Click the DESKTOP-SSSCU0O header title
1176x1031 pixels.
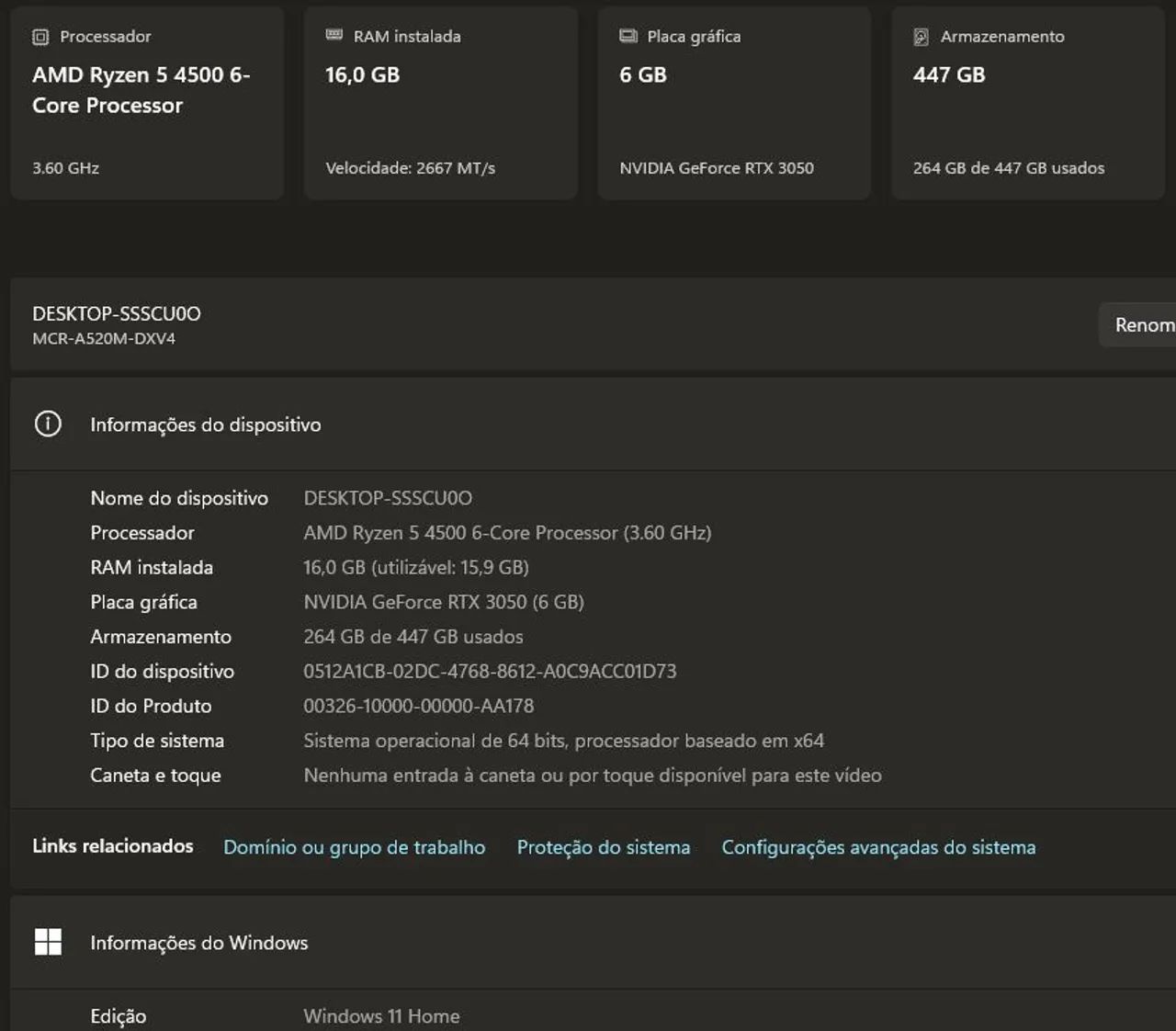[x=117, y=313]
